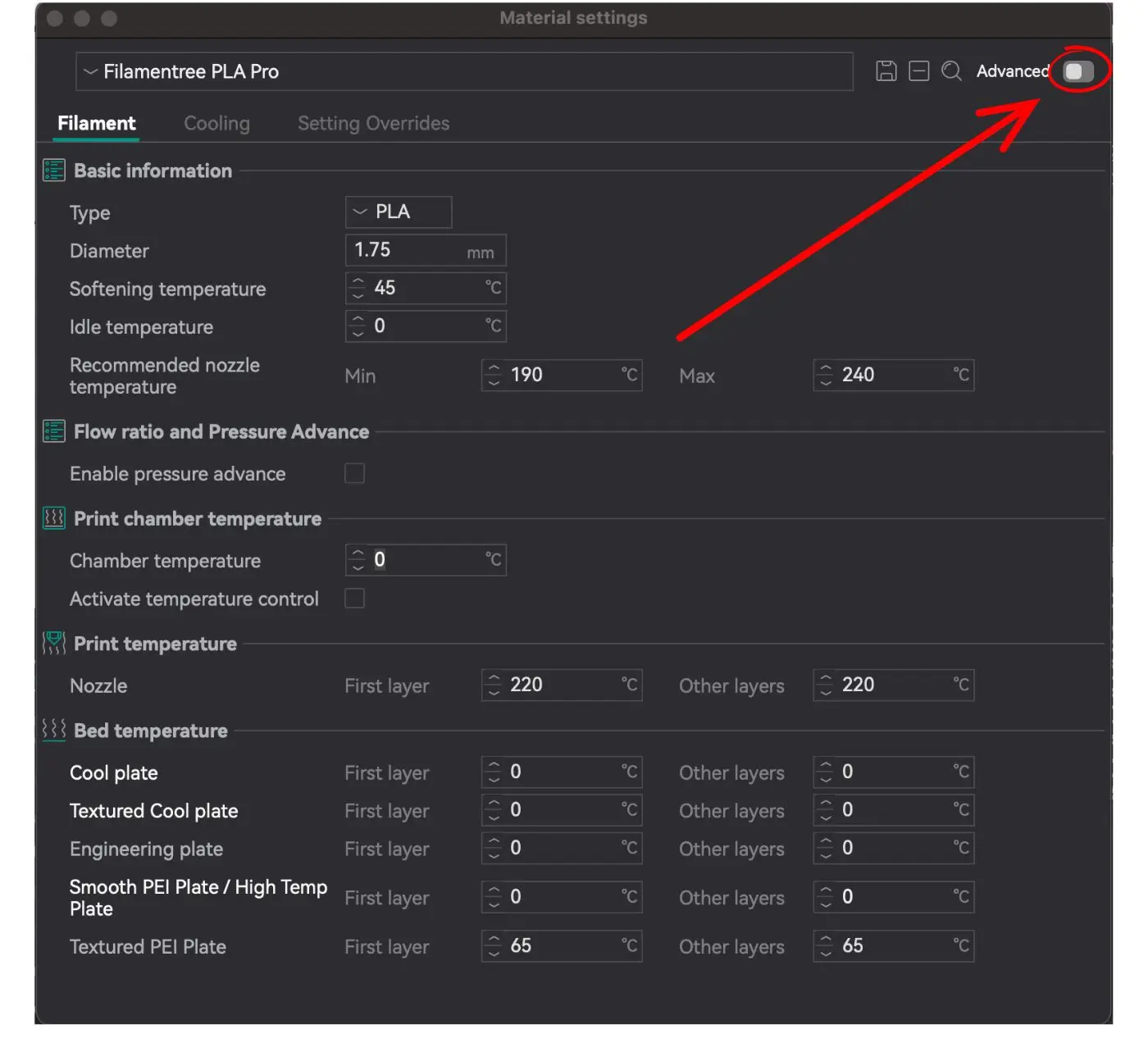Click the Chamber temperature value field
The width and height of the screenshot is (1148, 1052).
pos(426,560)
